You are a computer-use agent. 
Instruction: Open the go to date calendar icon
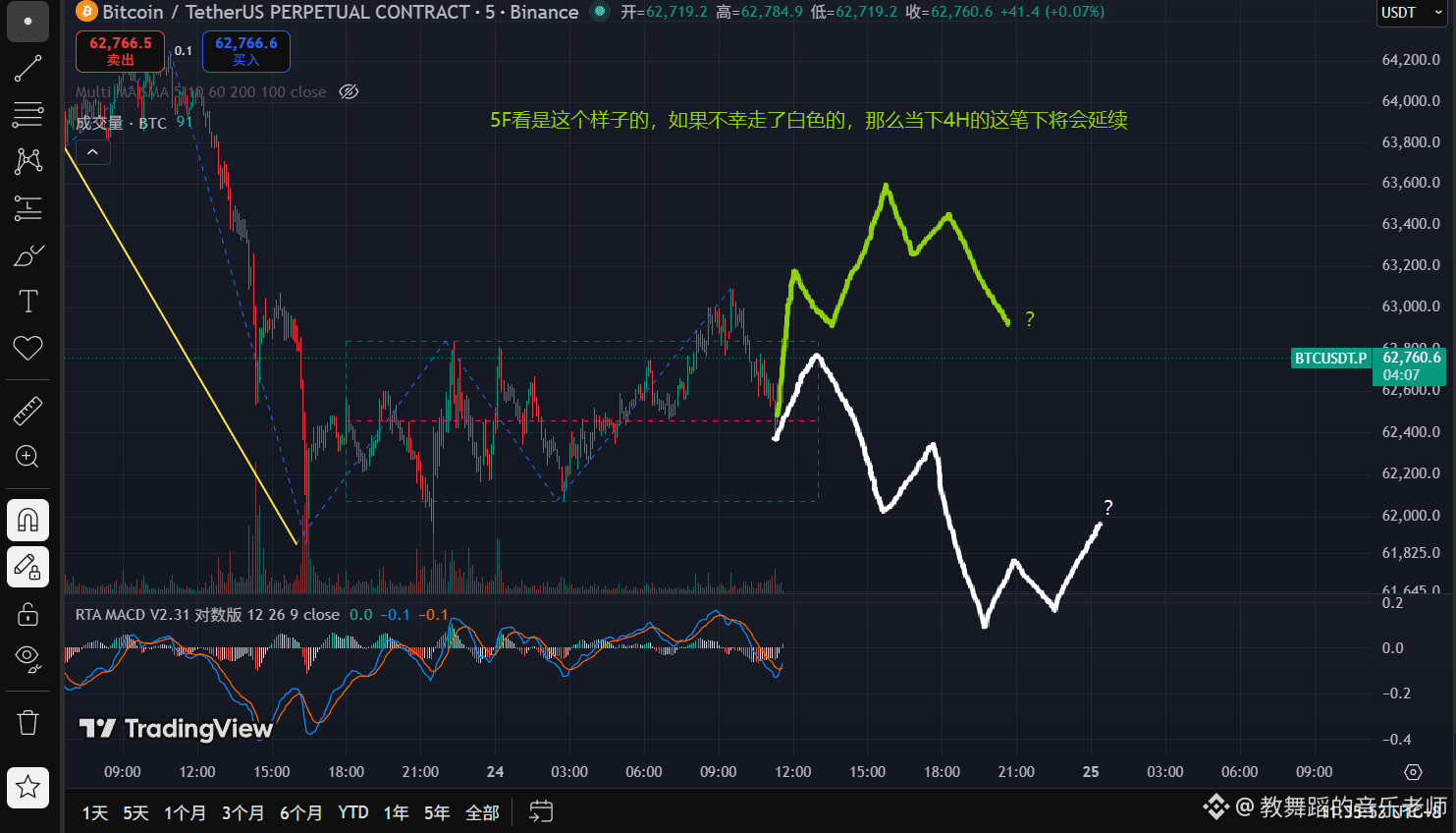540,811
